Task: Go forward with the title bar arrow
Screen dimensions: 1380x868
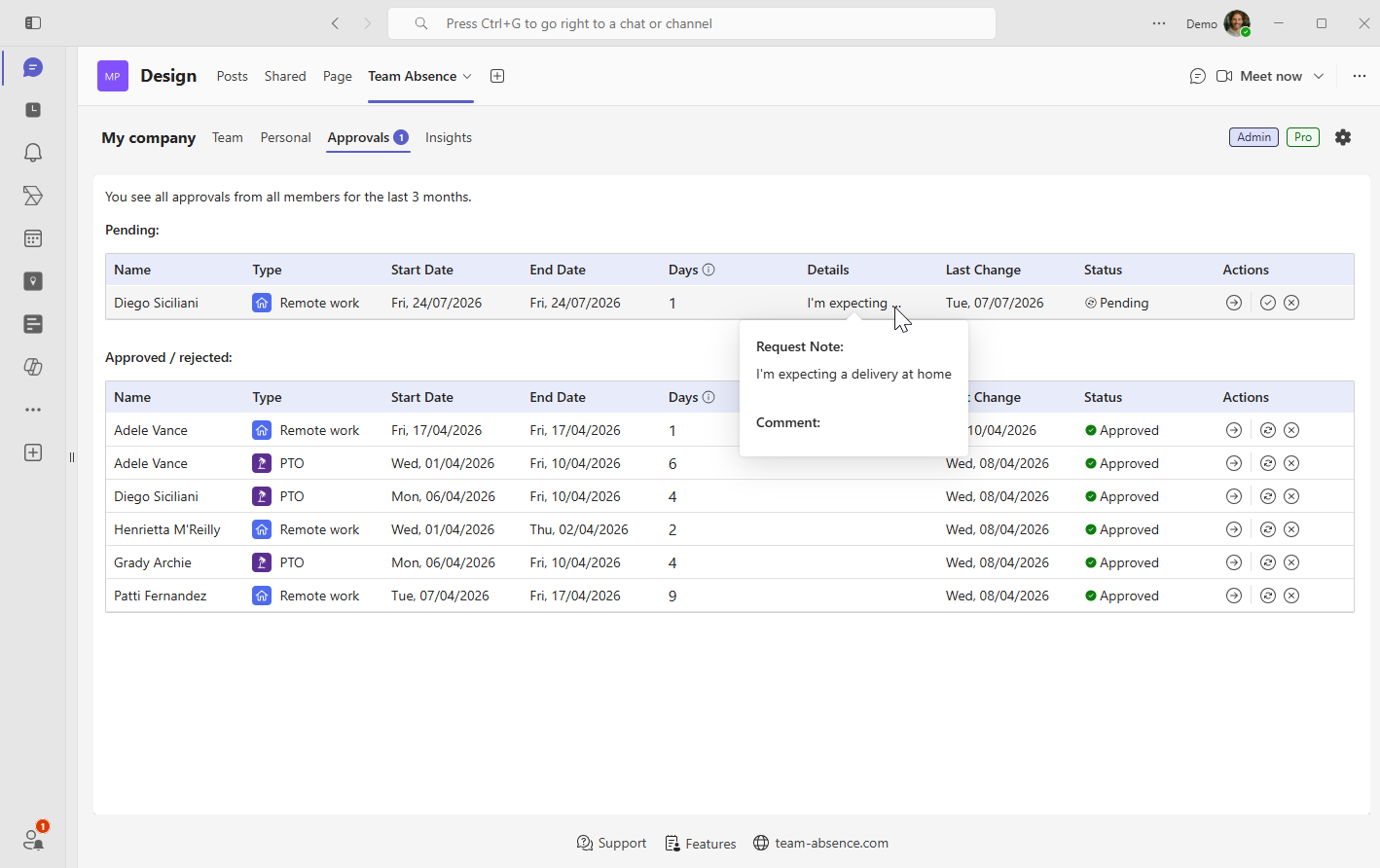Action: pyautogui.click(x=367, y=23)
